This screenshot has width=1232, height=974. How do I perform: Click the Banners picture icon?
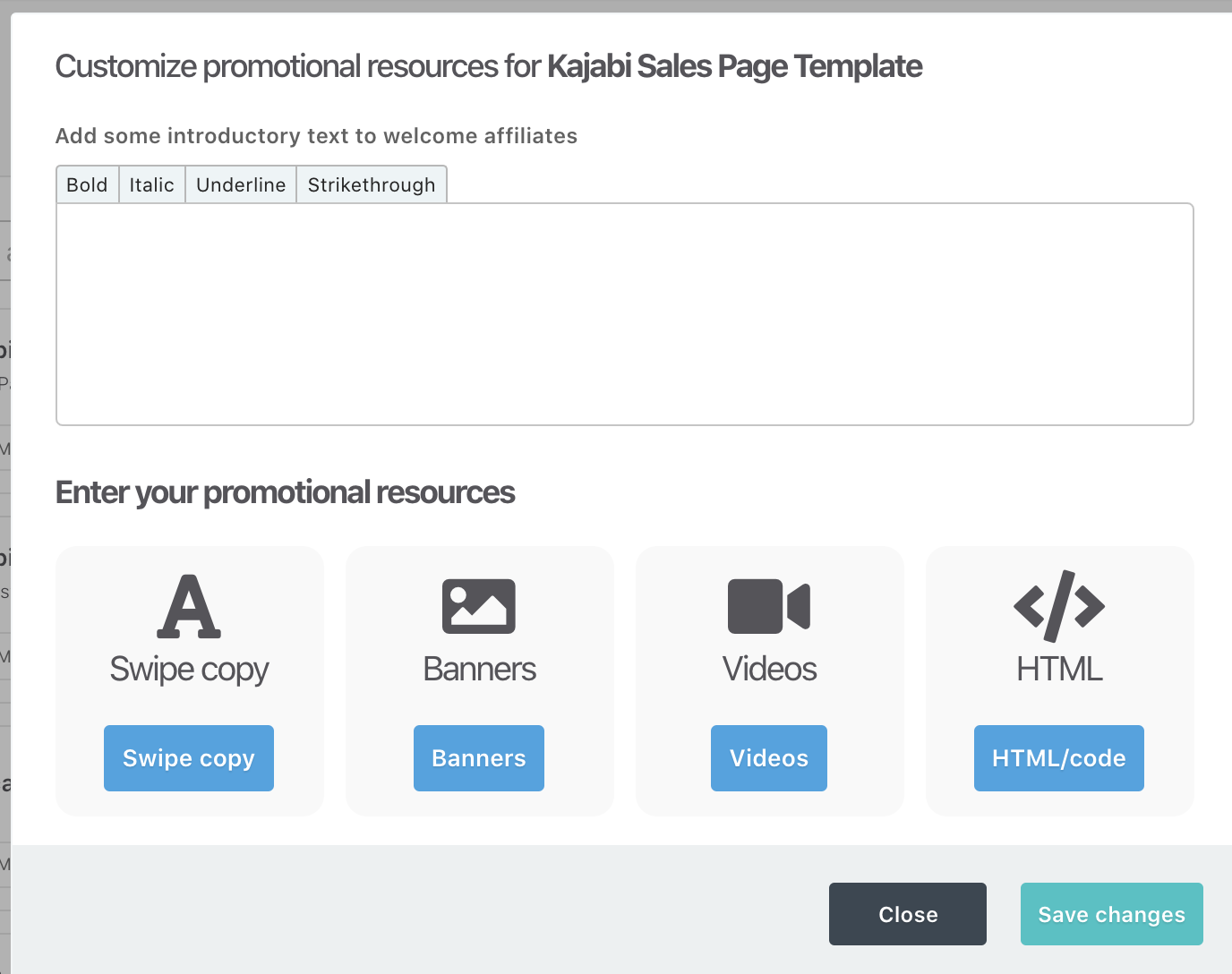click(479, 606)
